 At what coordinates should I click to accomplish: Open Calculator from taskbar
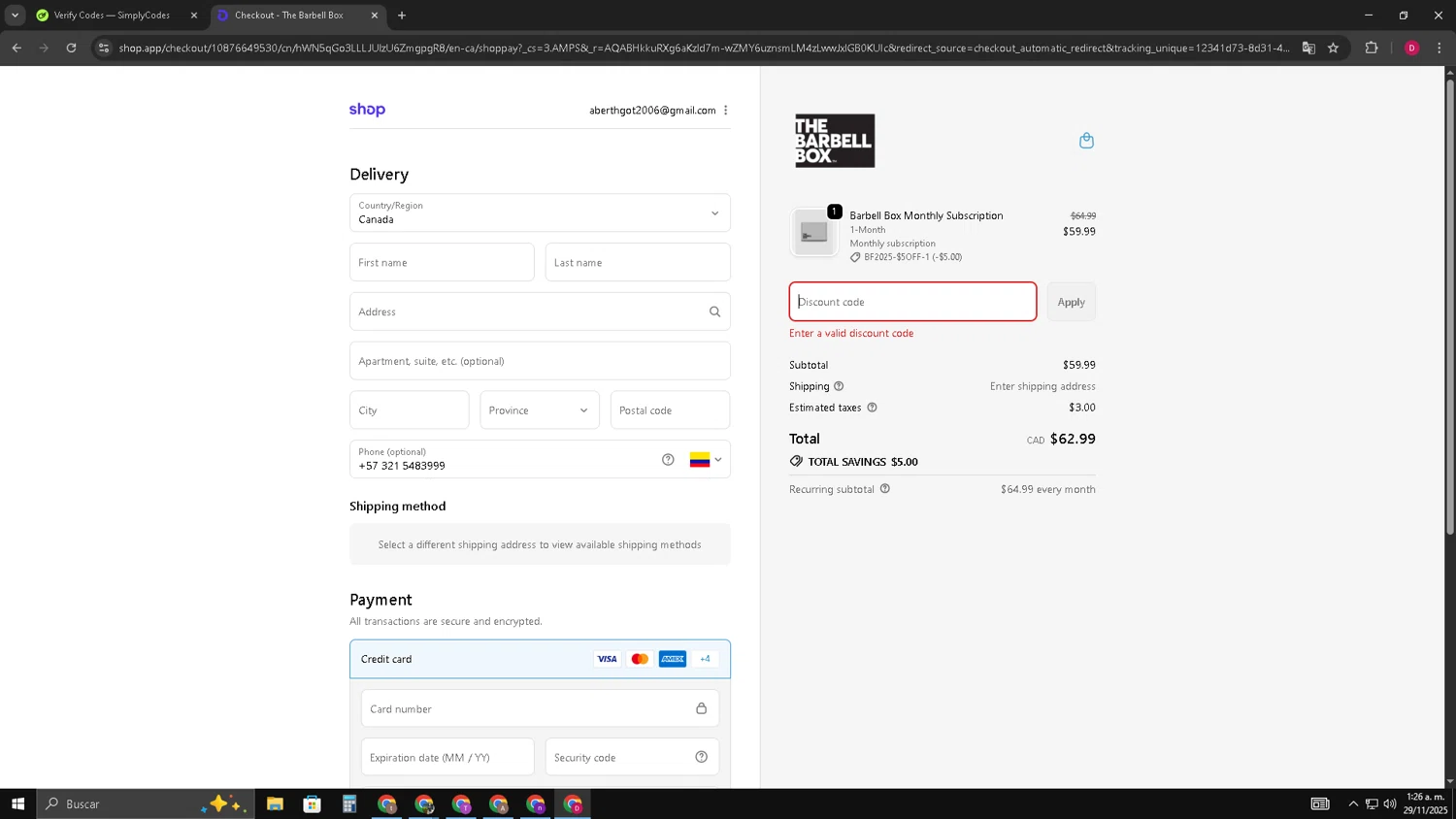pos(349,803)
